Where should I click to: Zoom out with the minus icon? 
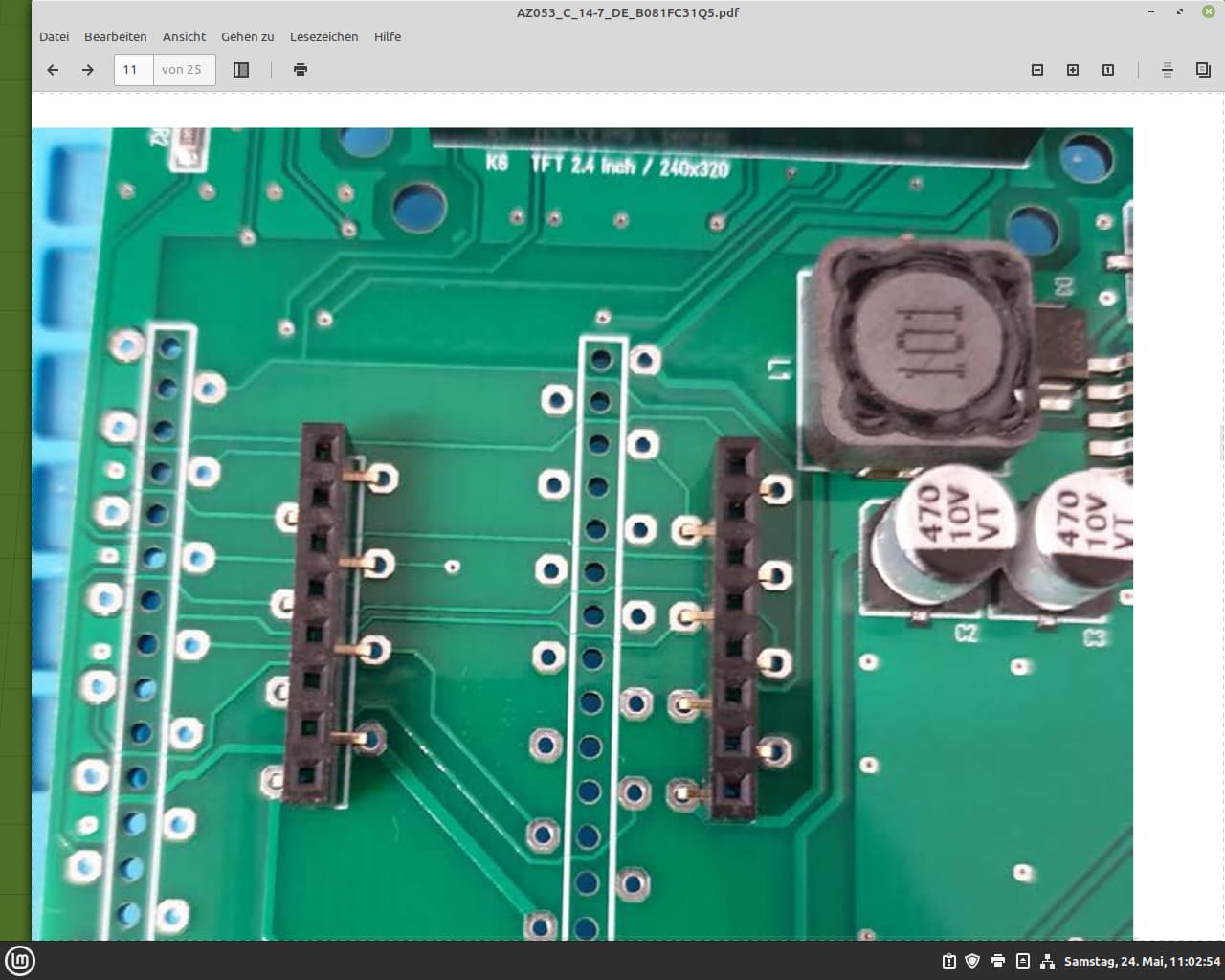click(x=1037, y=70)
